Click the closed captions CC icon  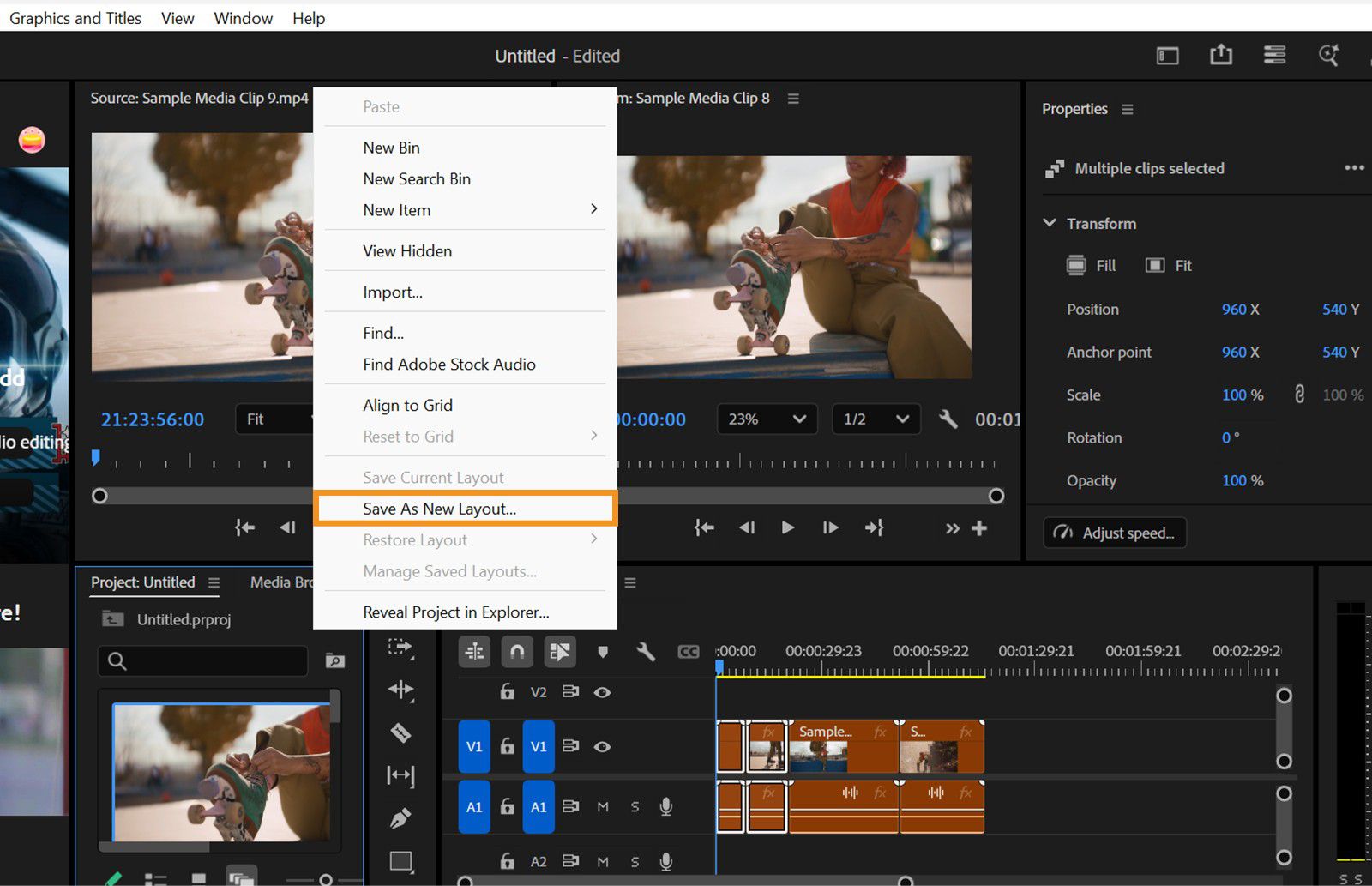click(x=688, y=652)
